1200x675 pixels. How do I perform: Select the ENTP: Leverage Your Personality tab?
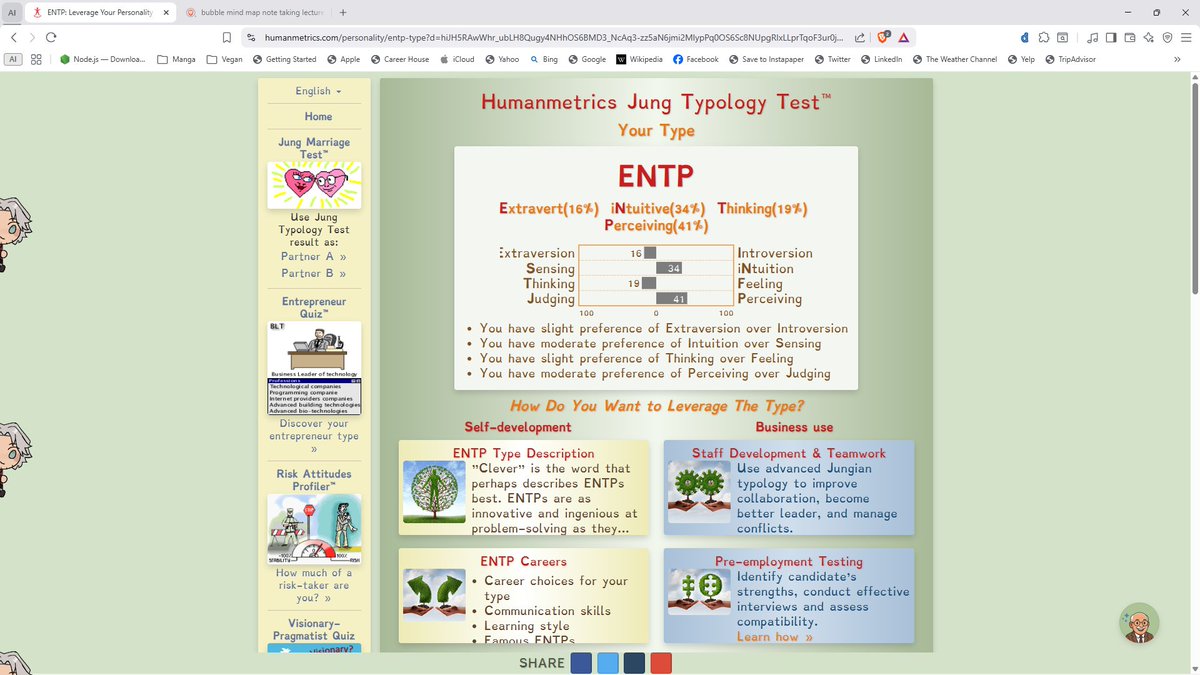[x=99, y=13]
